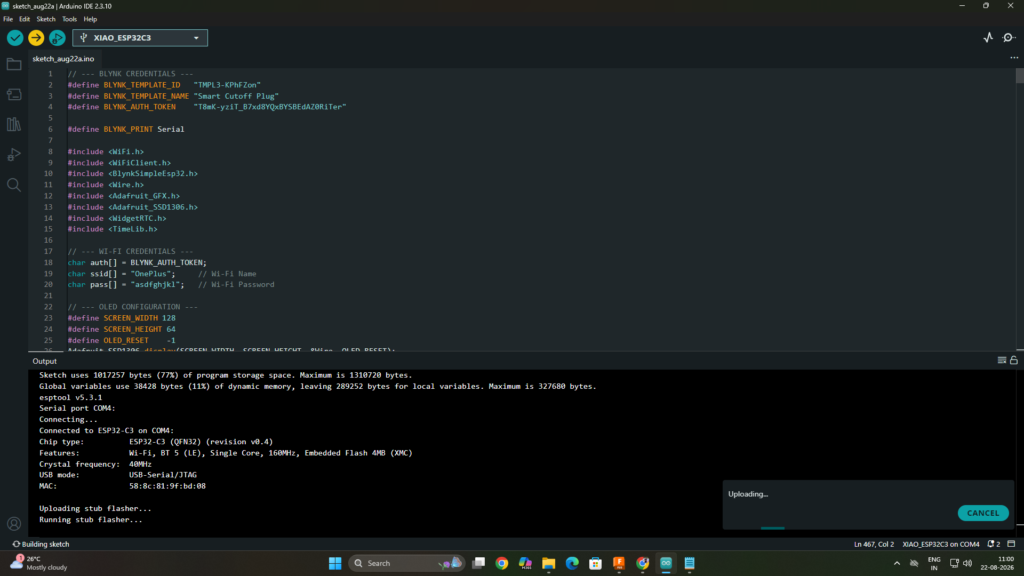The height and width of the screenshot is (576, 1024).
Task: Switch to Arduino IDE taskbar icon
Action: pyautogui.click(x=666, y=563)
